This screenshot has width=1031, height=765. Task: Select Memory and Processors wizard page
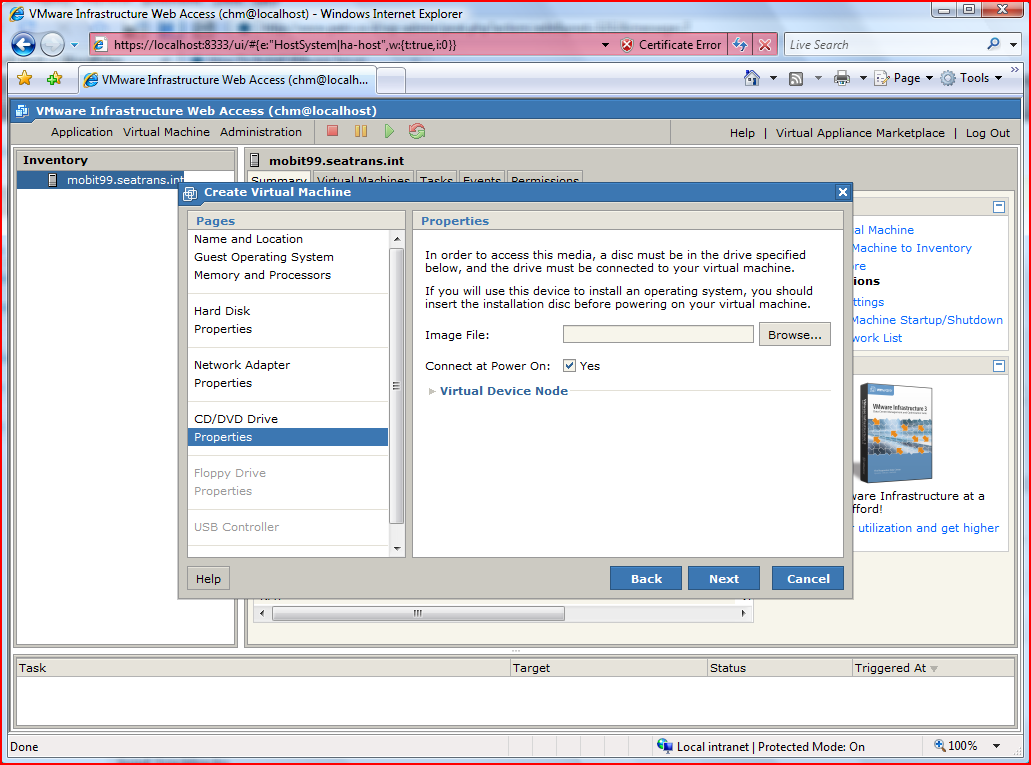click(x=262, y=275)
